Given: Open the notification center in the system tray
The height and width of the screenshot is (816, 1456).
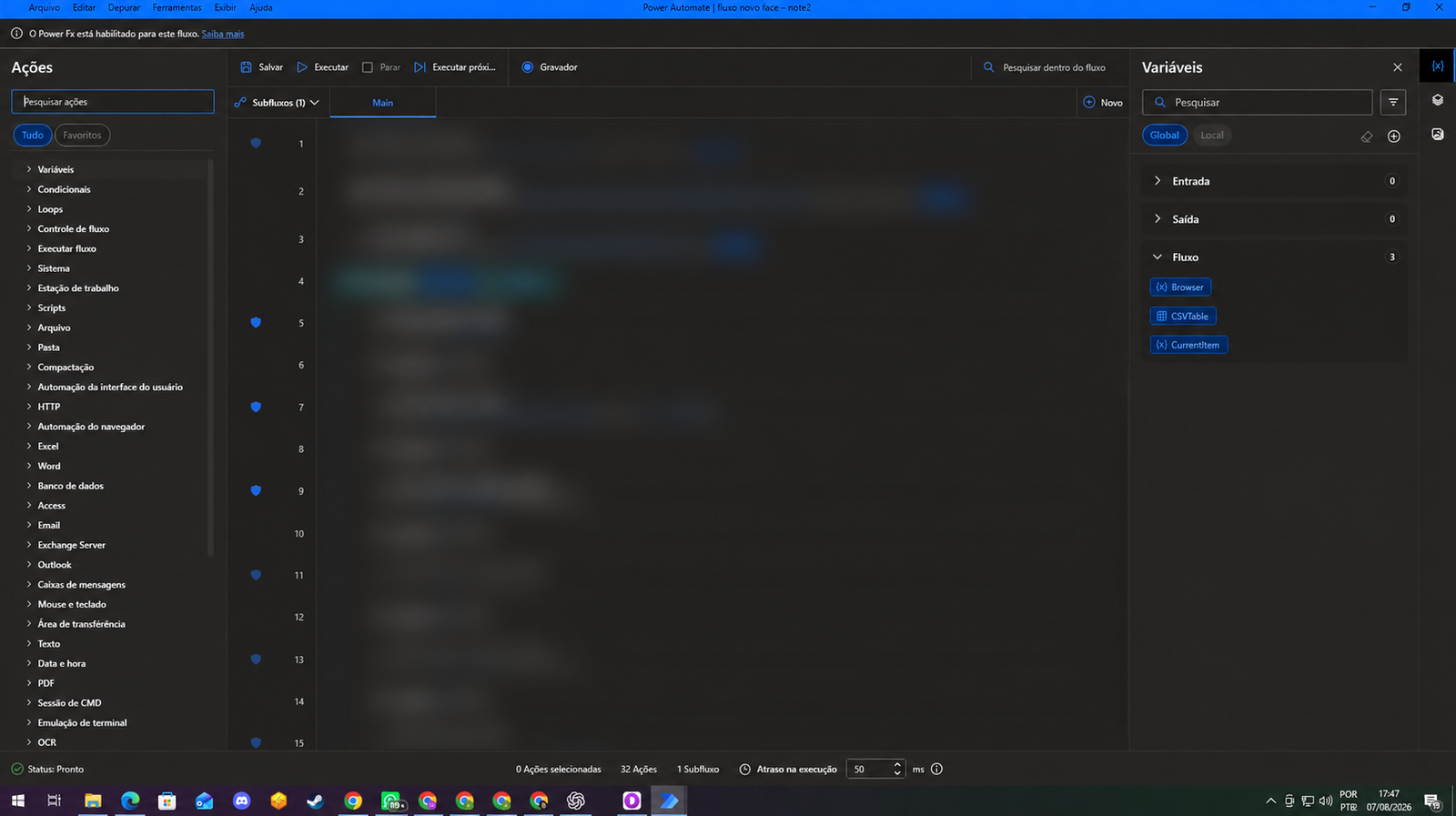Looking at the screenshot, I should (x=1432, y=801).
